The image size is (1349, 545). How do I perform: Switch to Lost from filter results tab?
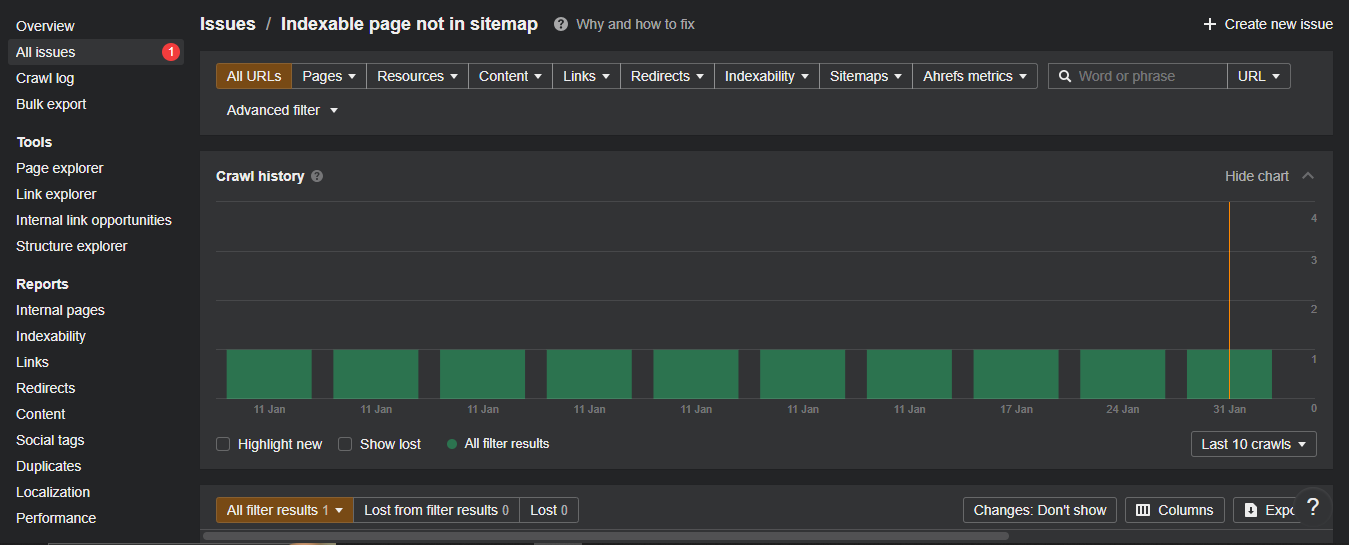(436, 510)
